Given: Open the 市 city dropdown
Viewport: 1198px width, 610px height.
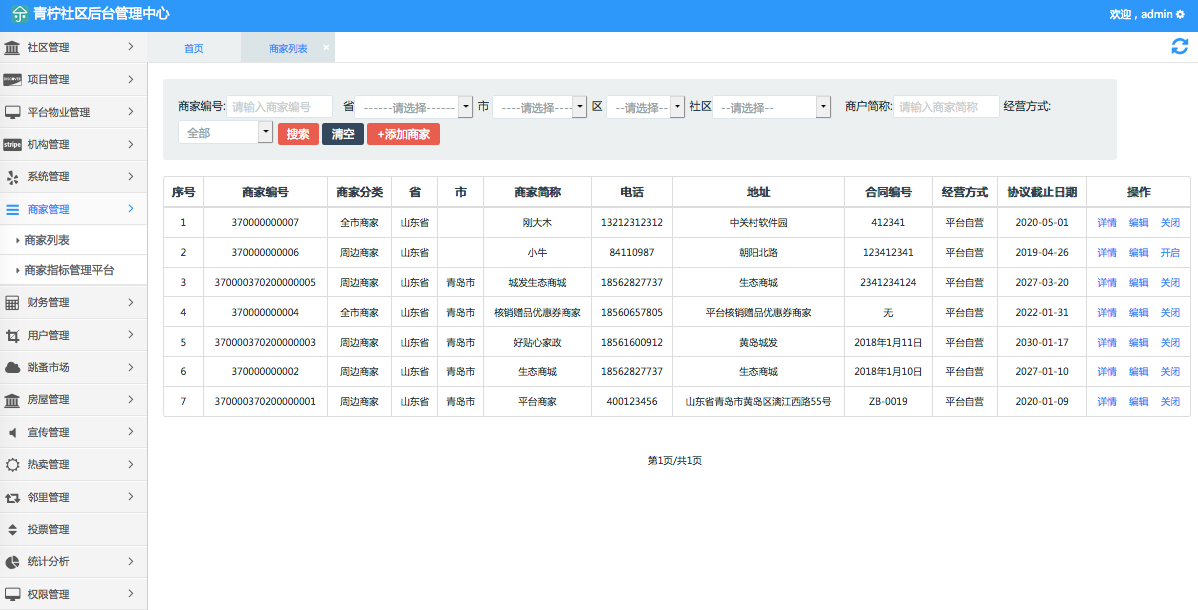Looking at the screenshot, I should click(x=539, y=107).
